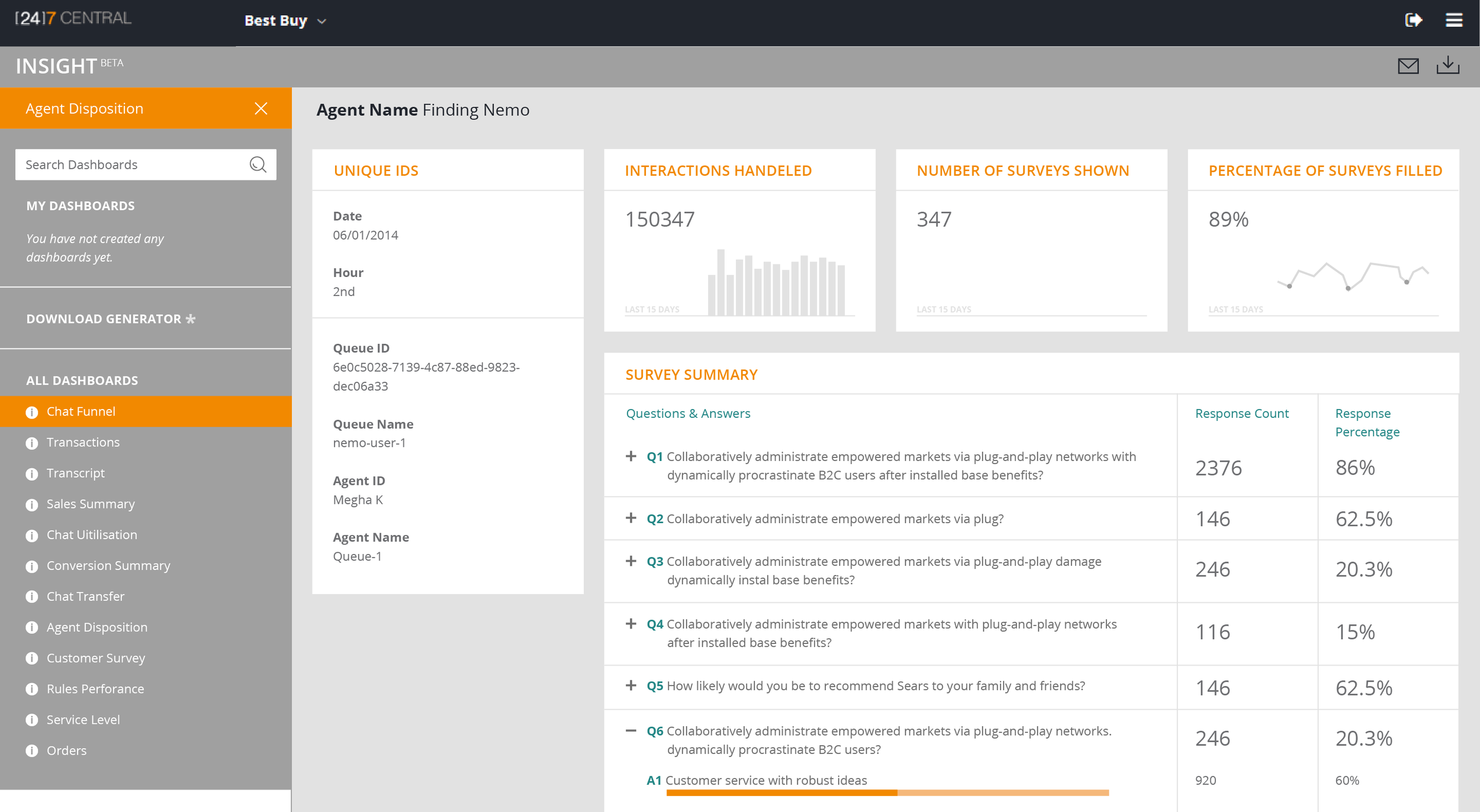The width and height of the screenshot is (1480, 812).
Task: Click the Queue ID value 6e0c5028
Action: (x=426, y=376)
